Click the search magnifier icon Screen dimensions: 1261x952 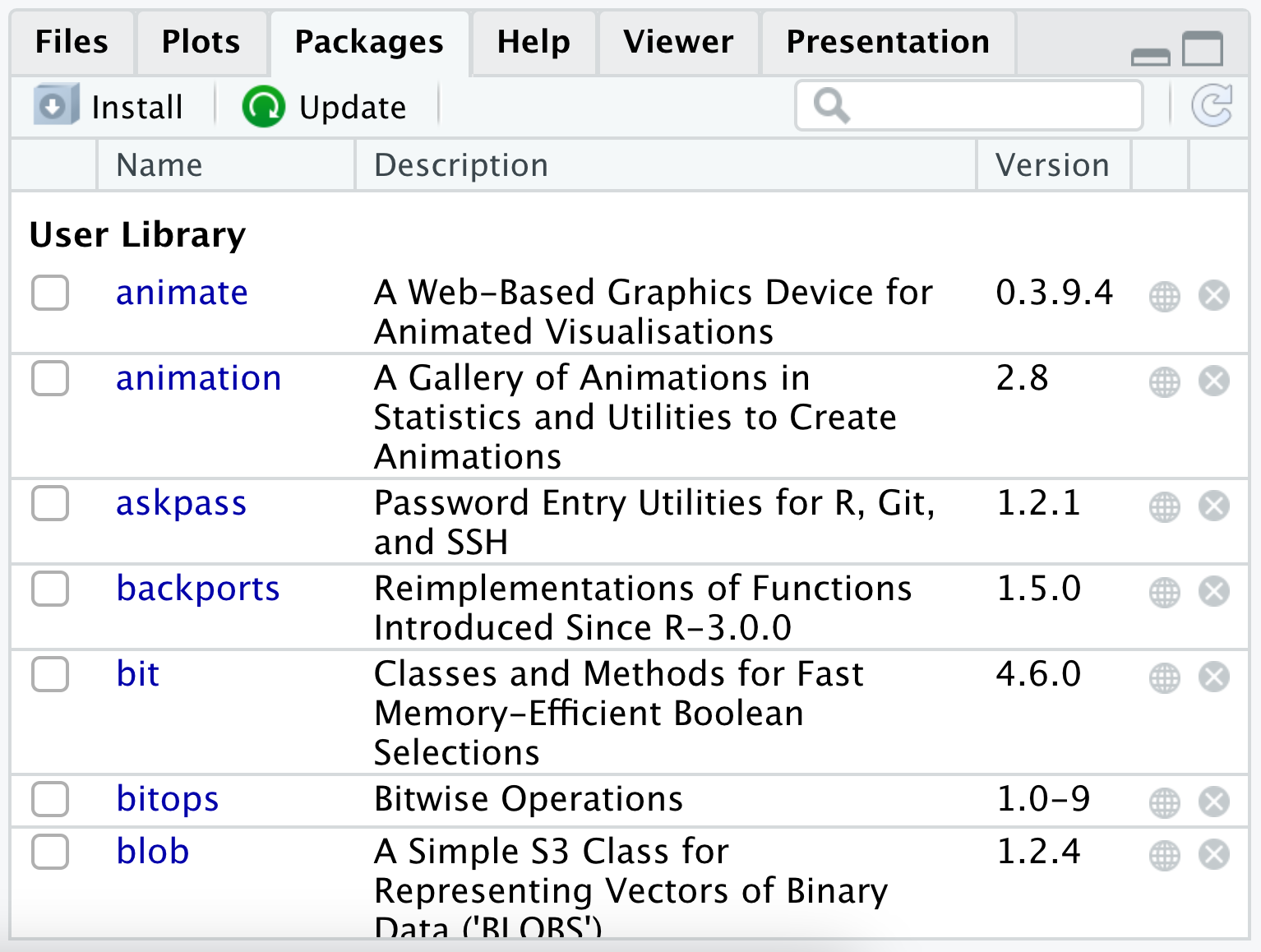(829, 105)
